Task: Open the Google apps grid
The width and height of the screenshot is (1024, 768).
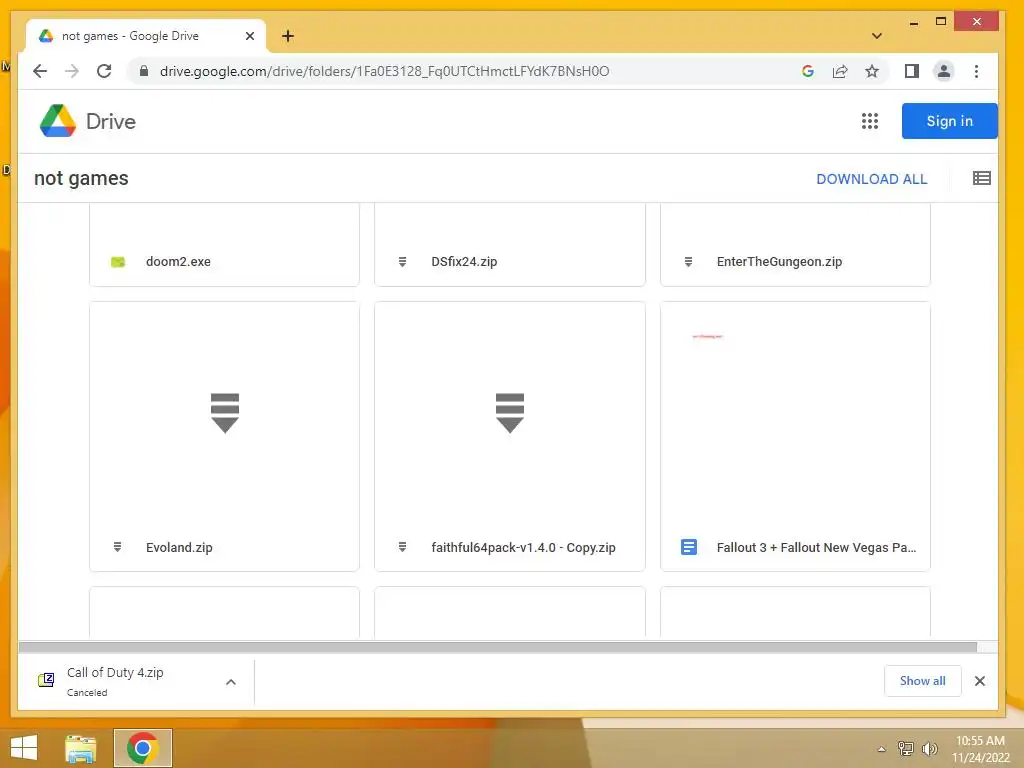Action: [x=869, y=121]
